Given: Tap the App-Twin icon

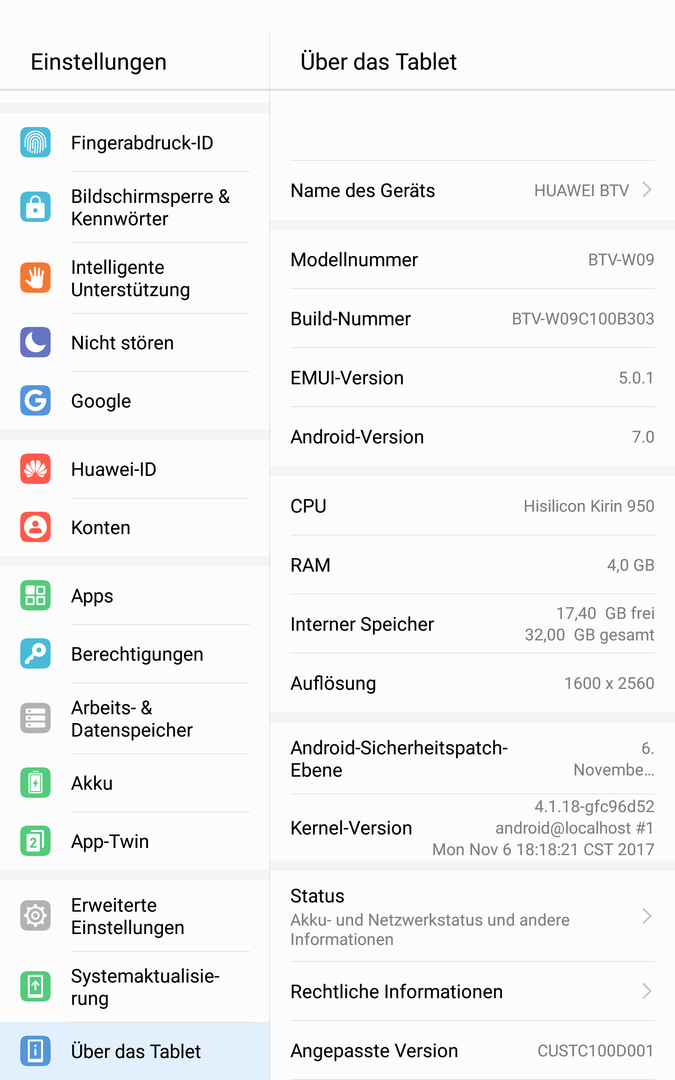Looking at the screenshot, I should pyautogui.click(x=35, y=841).
